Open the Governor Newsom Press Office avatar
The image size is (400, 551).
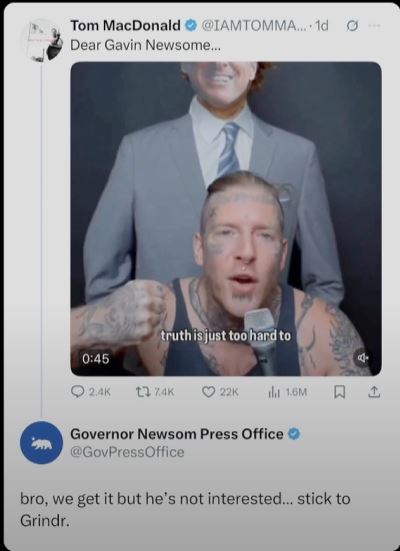[x=41, y=442]
